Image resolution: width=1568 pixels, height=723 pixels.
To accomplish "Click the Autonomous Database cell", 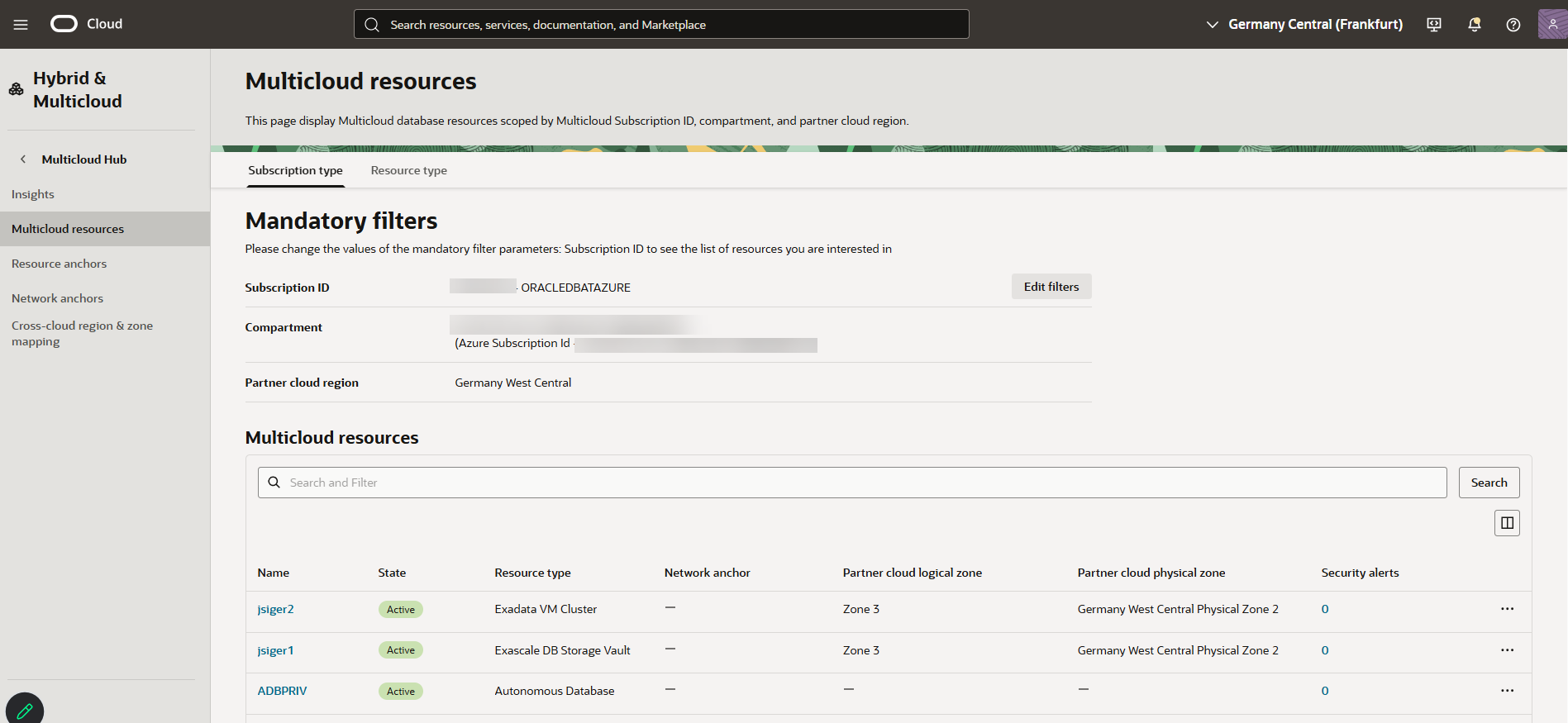I will [x=555, y=691].
